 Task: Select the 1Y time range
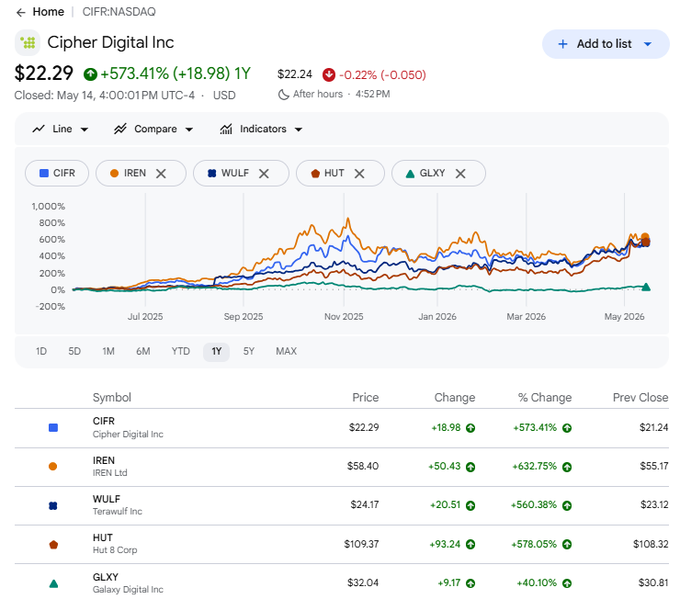(216, 351)
